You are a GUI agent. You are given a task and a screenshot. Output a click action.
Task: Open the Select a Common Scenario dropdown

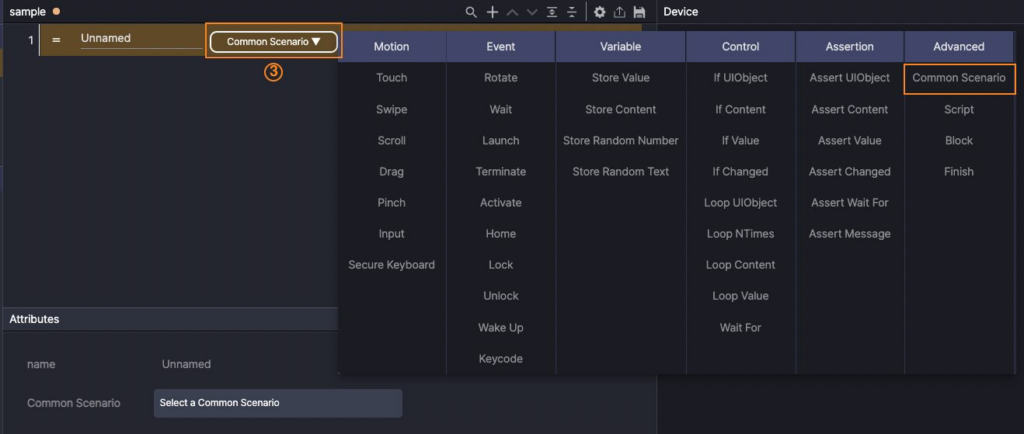click(x=278, y=403)
